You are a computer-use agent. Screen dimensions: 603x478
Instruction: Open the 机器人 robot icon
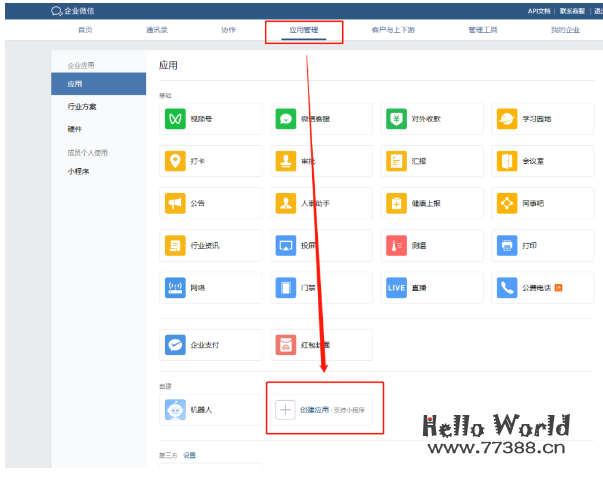tap(175, 410)
